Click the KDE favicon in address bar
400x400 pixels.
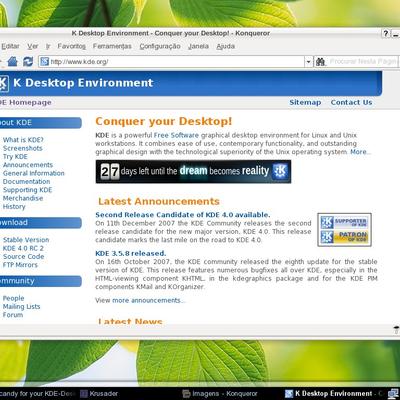point(45,62)
